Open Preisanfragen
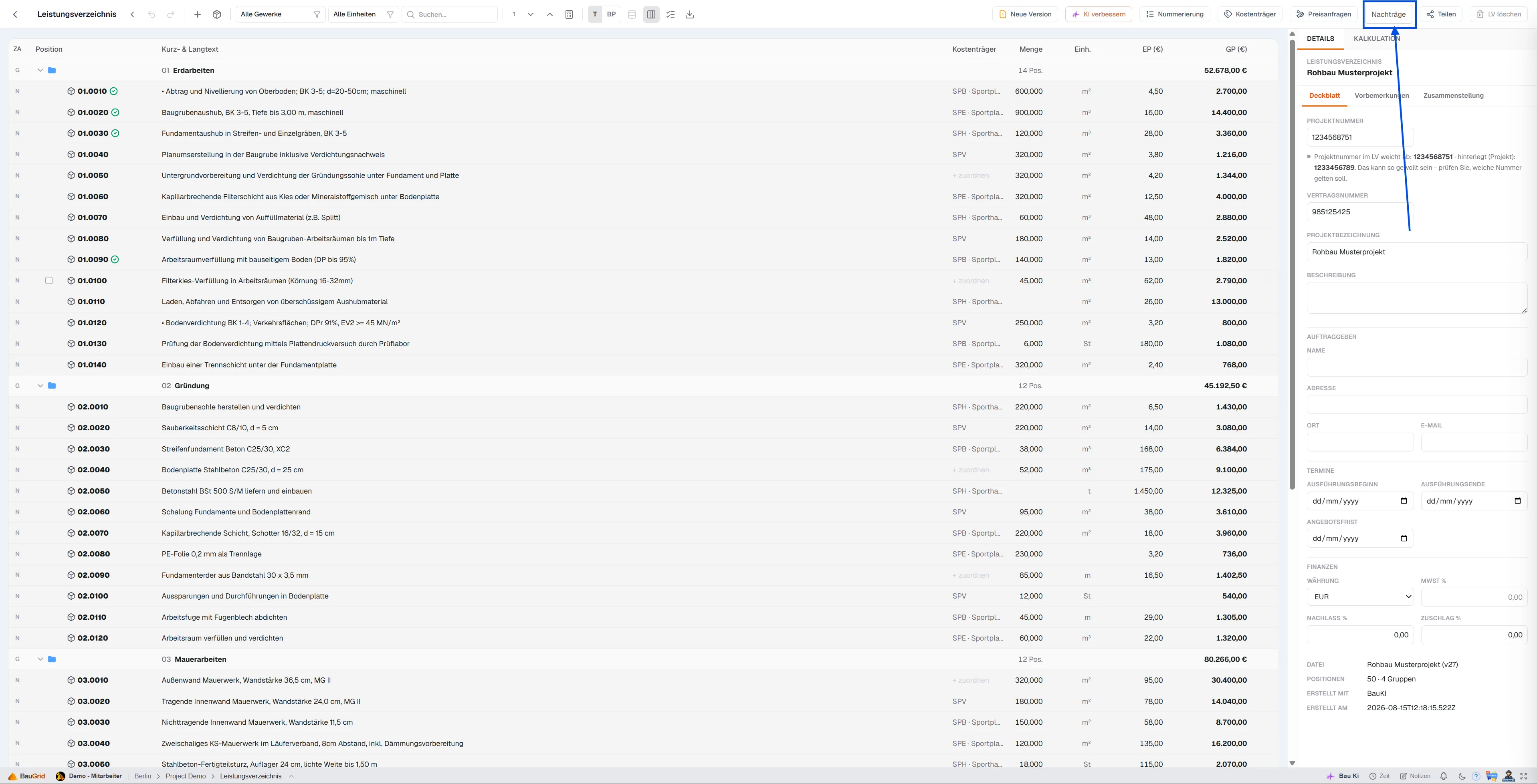 [x=1323, y=14]
